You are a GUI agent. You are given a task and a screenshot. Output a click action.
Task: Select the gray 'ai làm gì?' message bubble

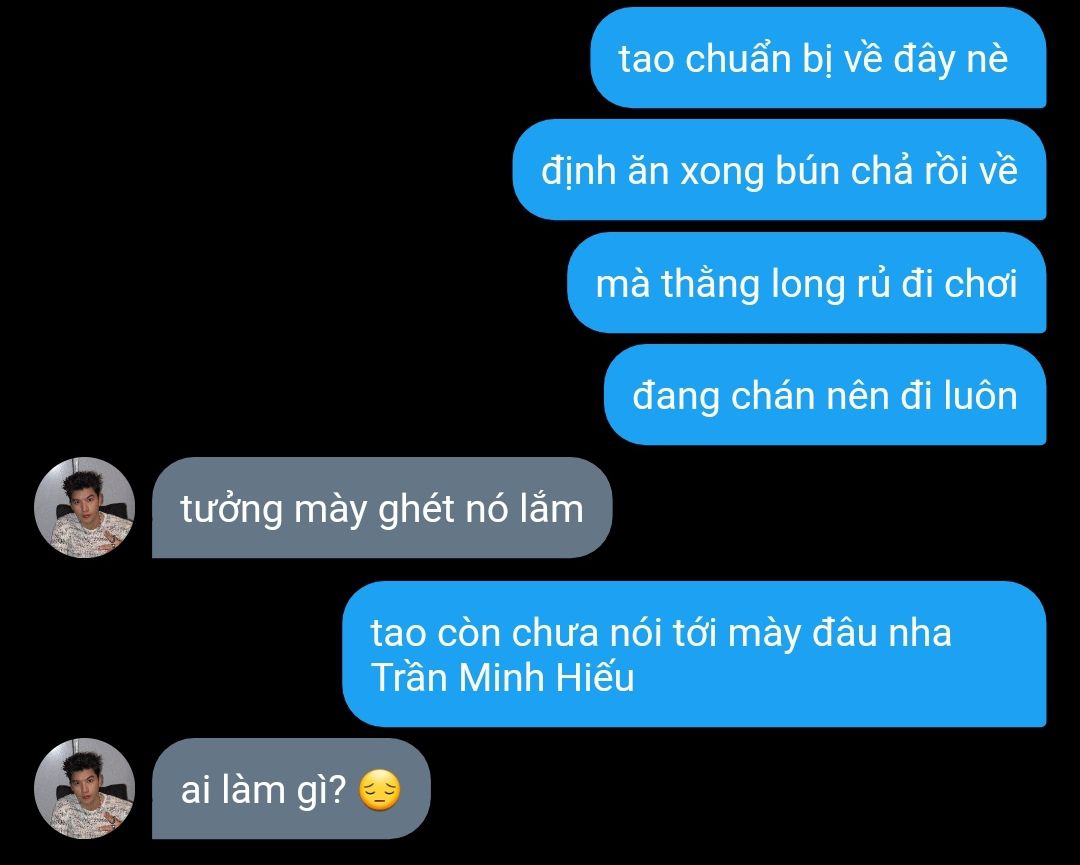pyautogui.click(x=291, y=789)
